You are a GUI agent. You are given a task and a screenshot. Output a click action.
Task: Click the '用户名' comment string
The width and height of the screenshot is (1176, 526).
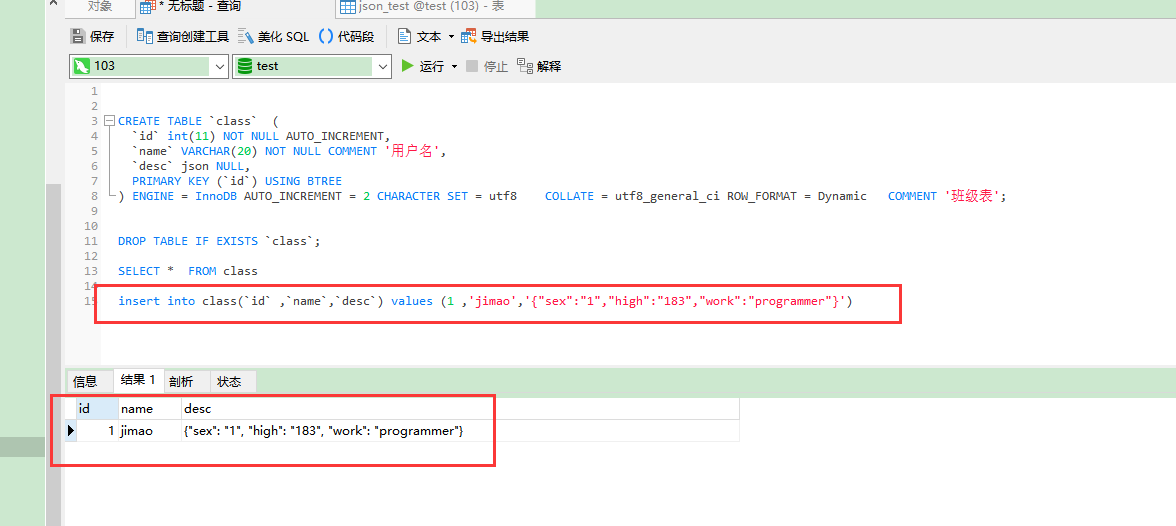pos(414,151)
